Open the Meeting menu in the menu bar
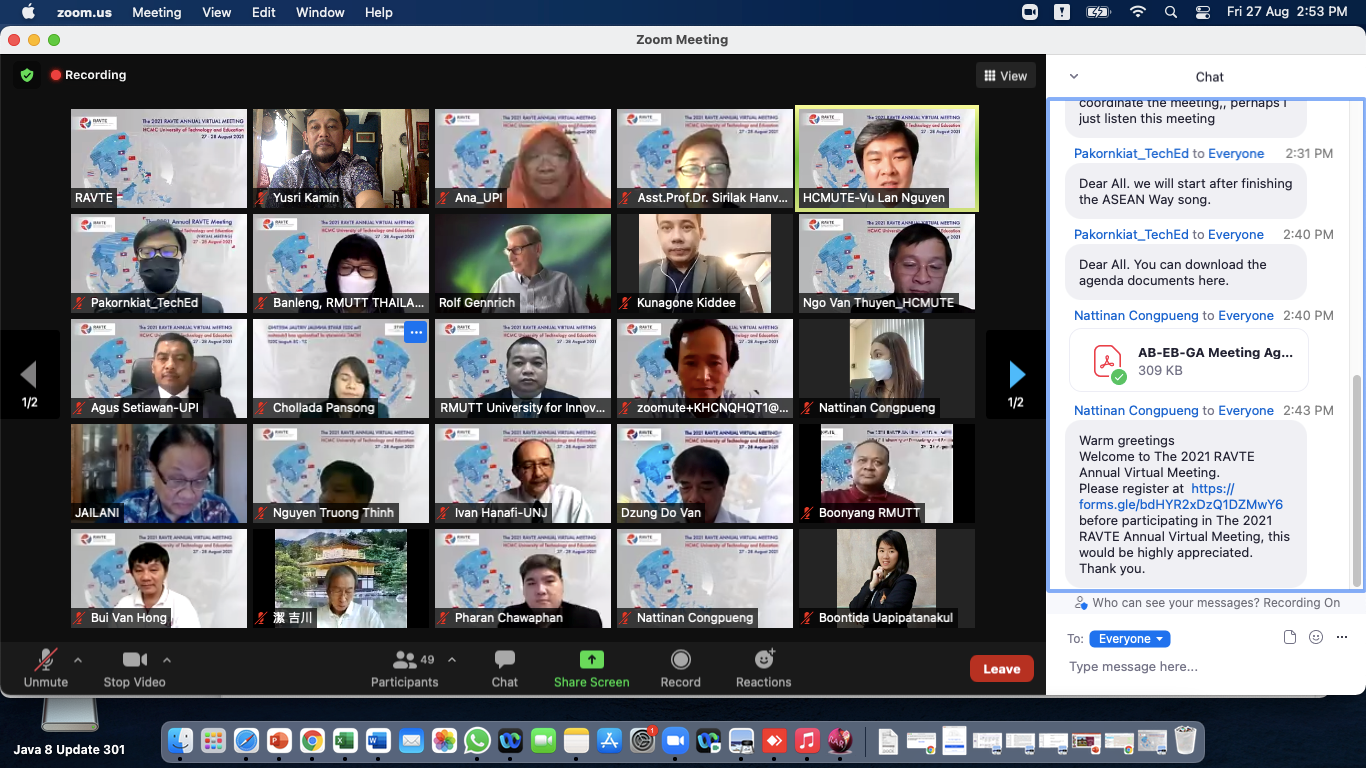1366x768 pixels. click(157, 12)
